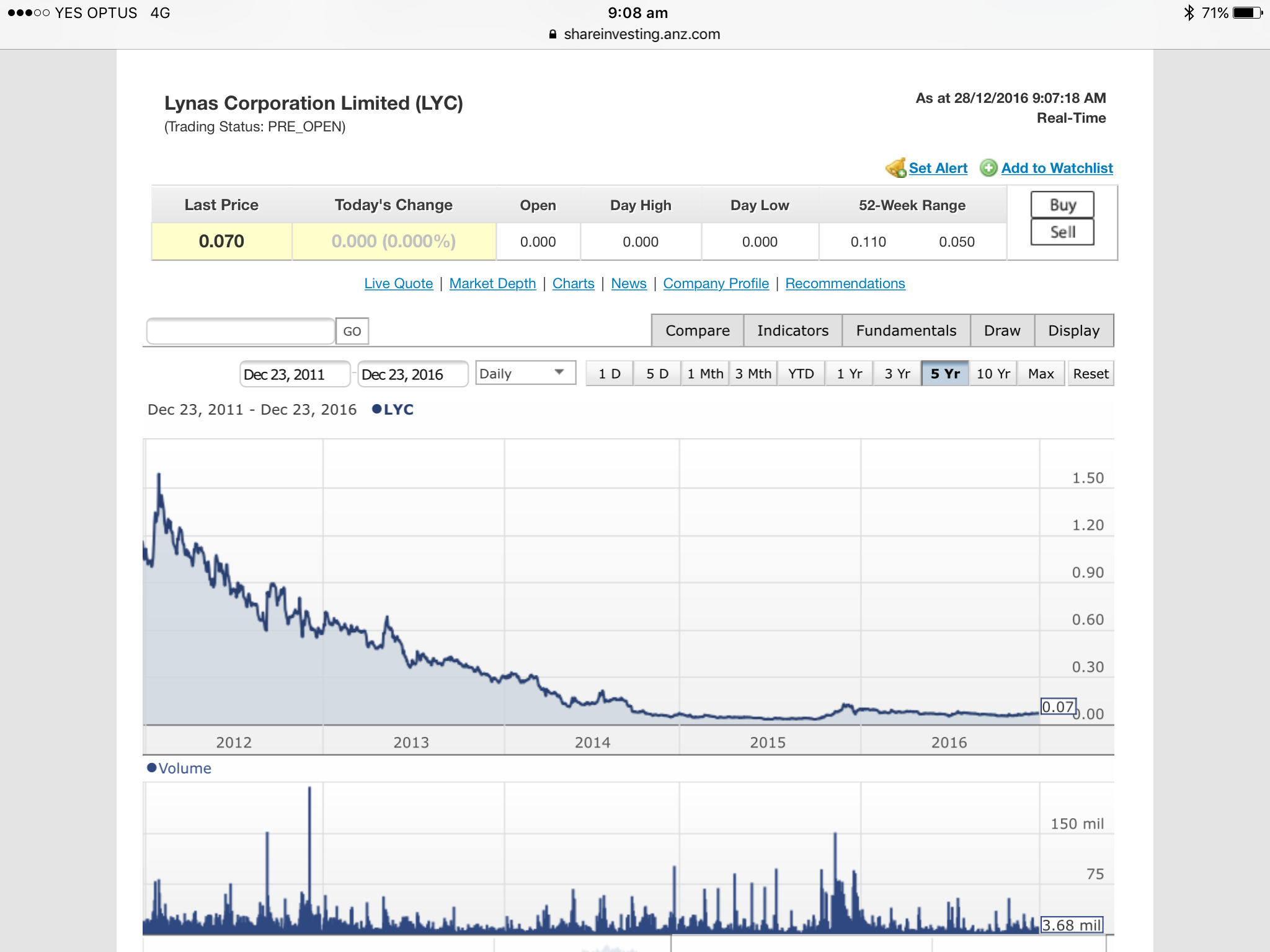Screen dimensions: 1270x952
Task: Select the 1 Mth range
Action: coord(705,373)
